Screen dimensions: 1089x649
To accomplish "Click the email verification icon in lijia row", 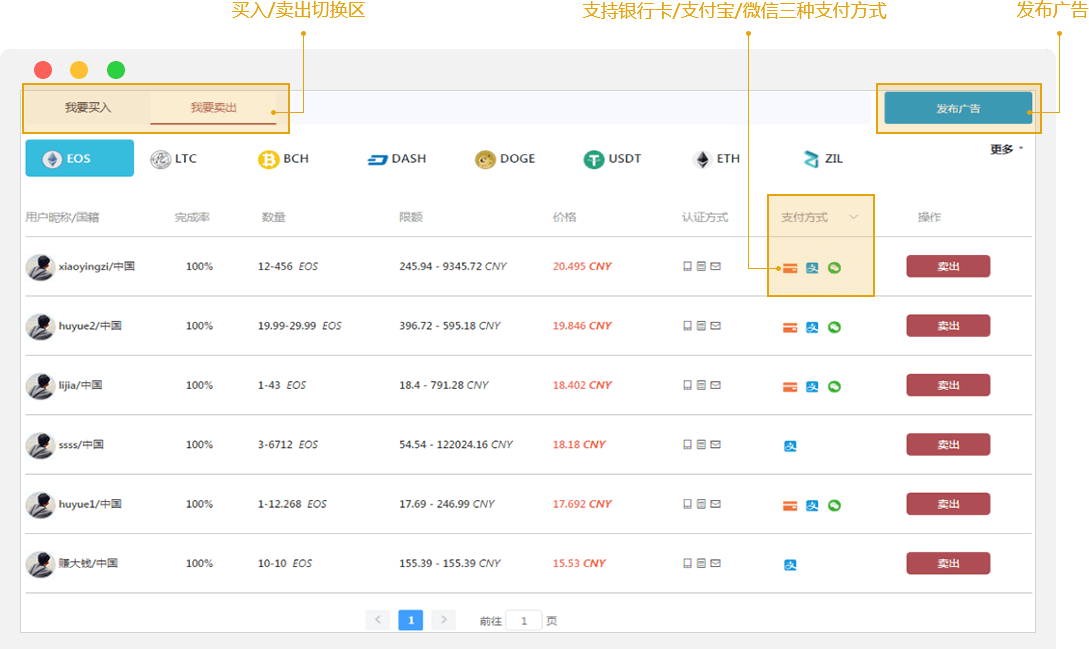I will 716,385.
